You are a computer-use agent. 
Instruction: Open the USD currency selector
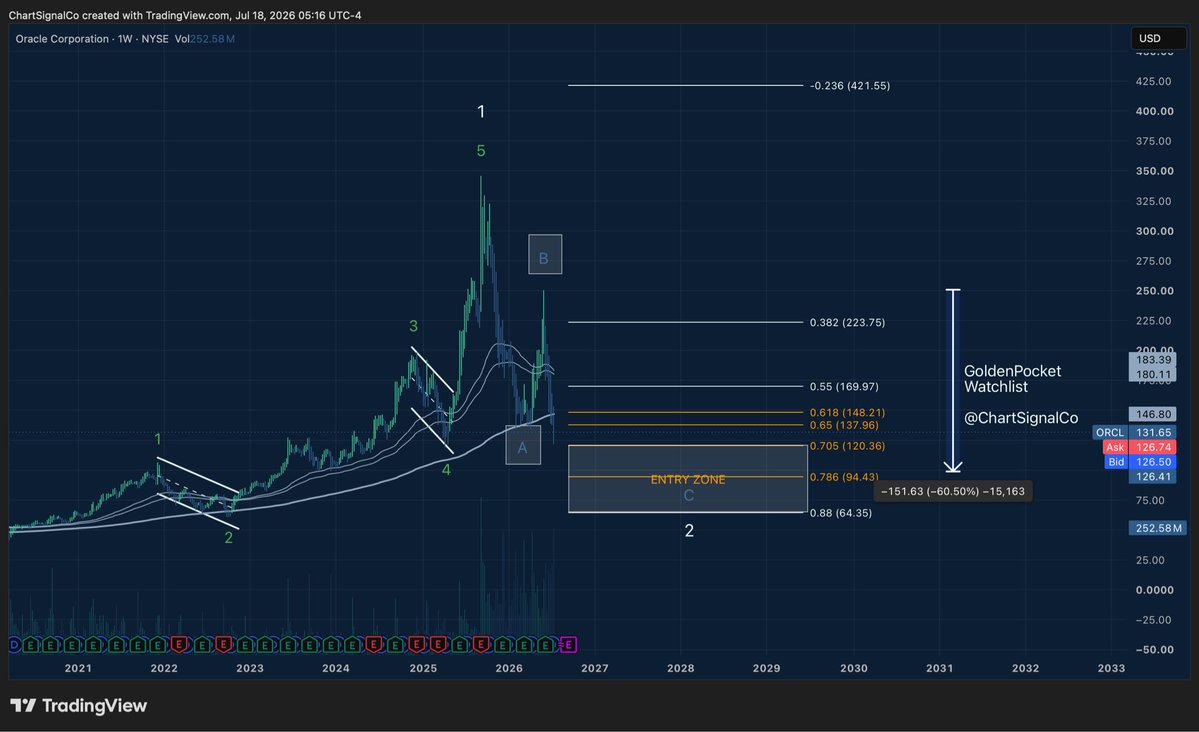click(x=1158, y=38)
